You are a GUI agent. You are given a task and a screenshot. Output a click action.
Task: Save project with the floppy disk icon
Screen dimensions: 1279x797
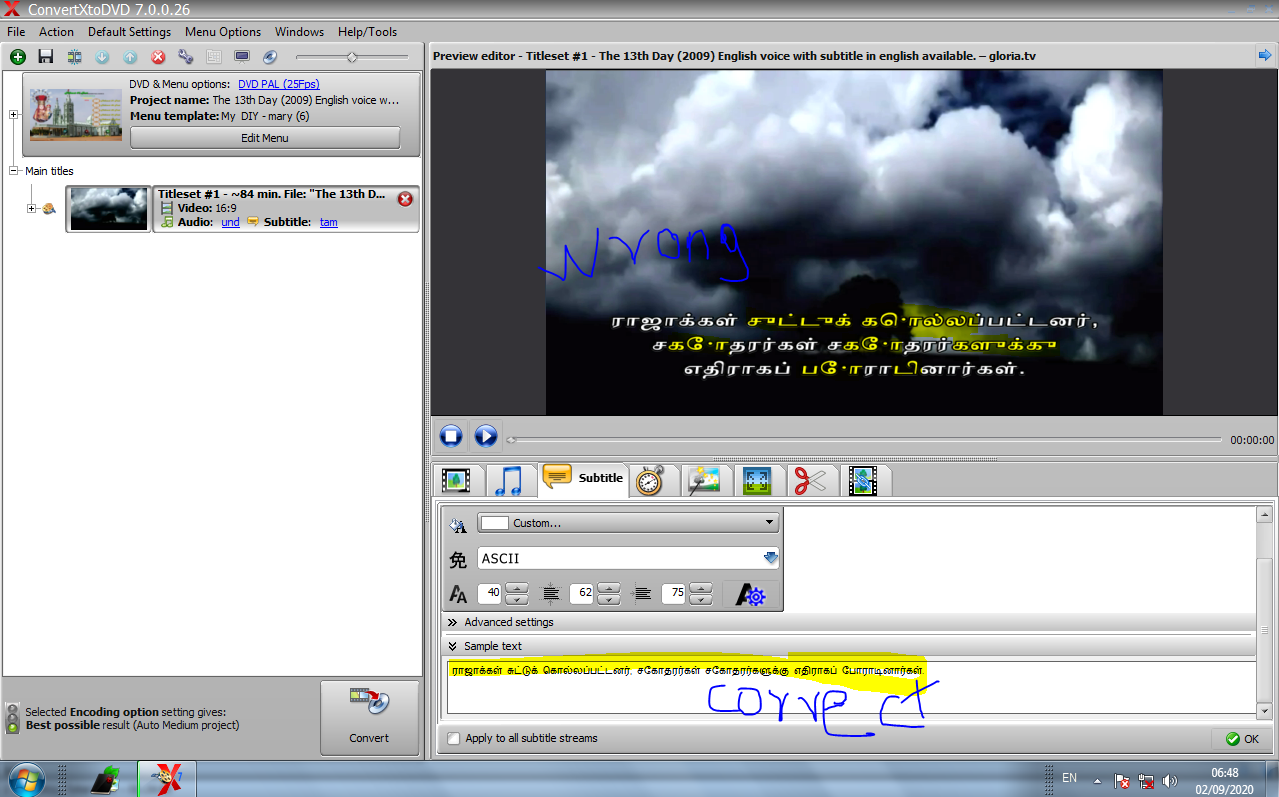45,57
